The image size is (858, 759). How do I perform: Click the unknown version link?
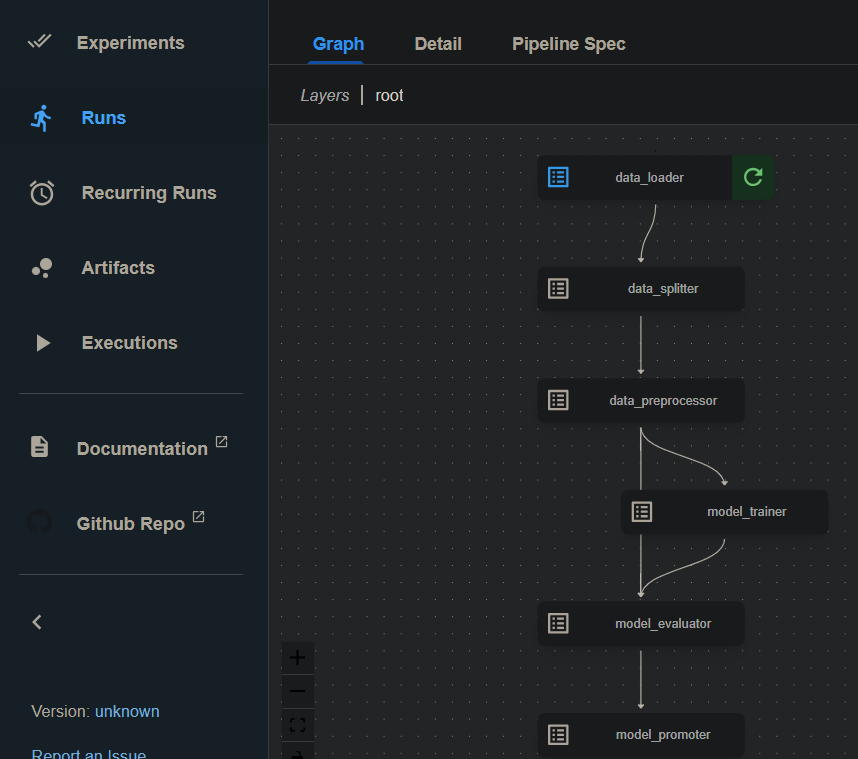(x=127, y=711)
